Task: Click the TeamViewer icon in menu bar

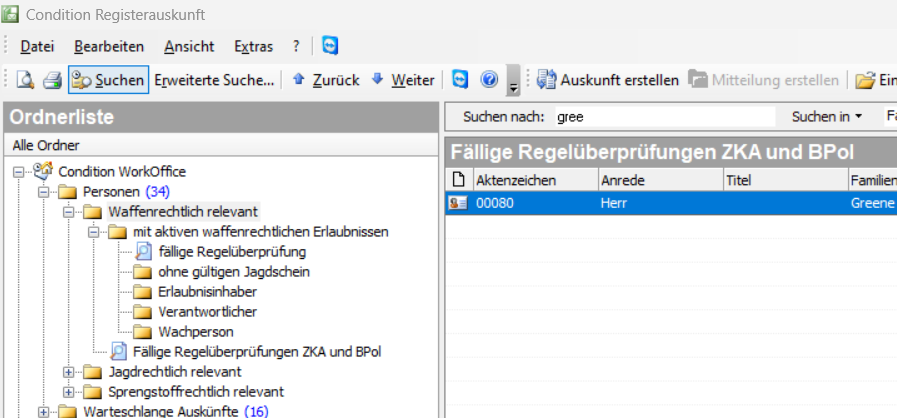Action: (x=330, y=46)
